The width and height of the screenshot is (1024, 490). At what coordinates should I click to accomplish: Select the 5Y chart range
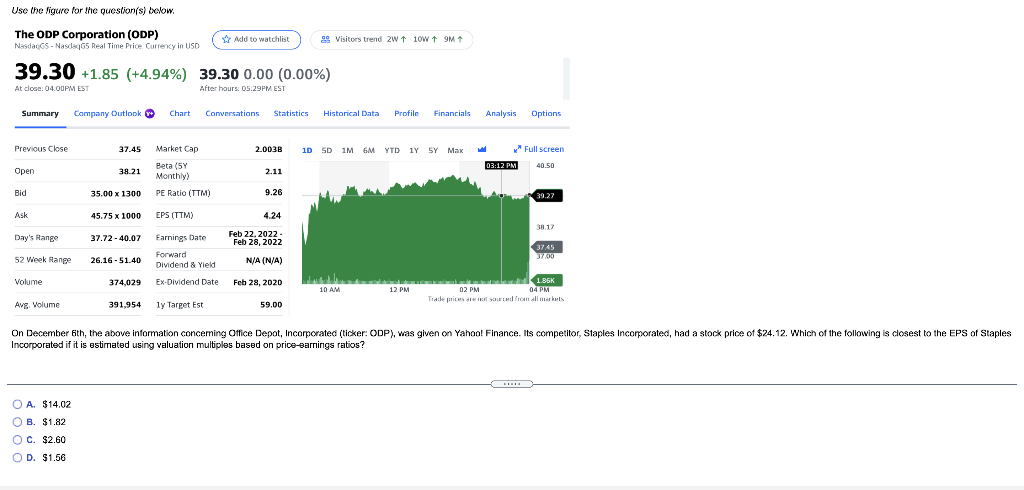pos(433,150)
